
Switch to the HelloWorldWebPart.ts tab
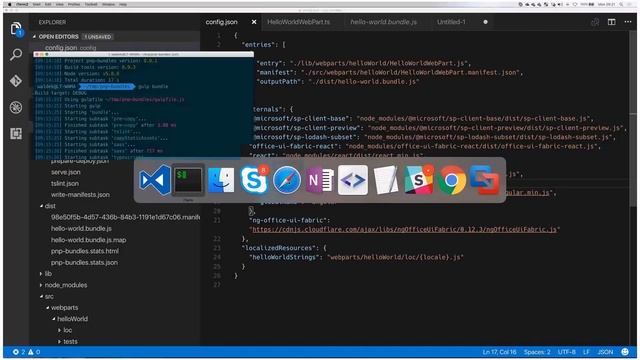click(x=298, y=22)
